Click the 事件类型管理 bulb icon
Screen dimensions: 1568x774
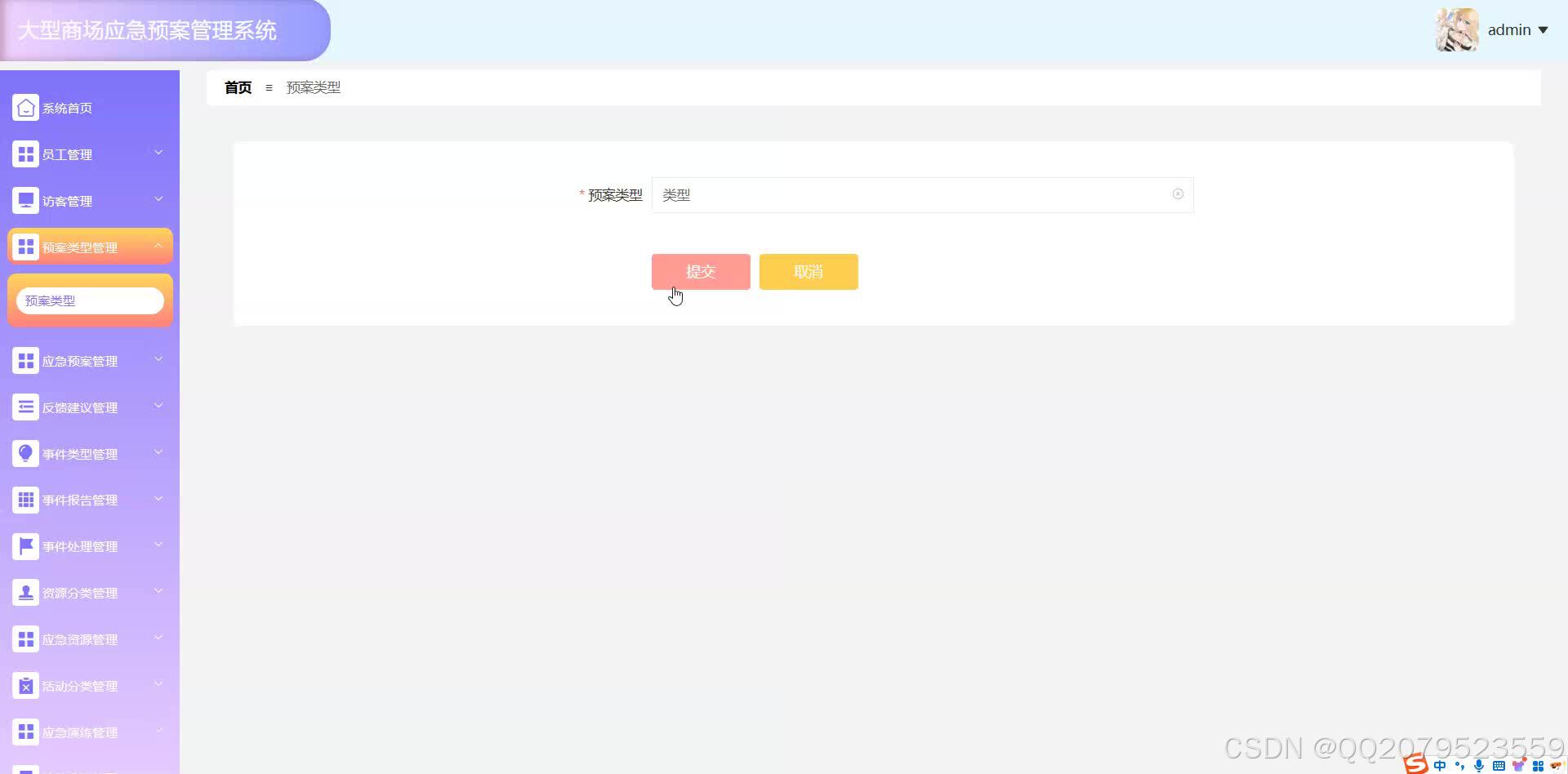tap(25, 454)
